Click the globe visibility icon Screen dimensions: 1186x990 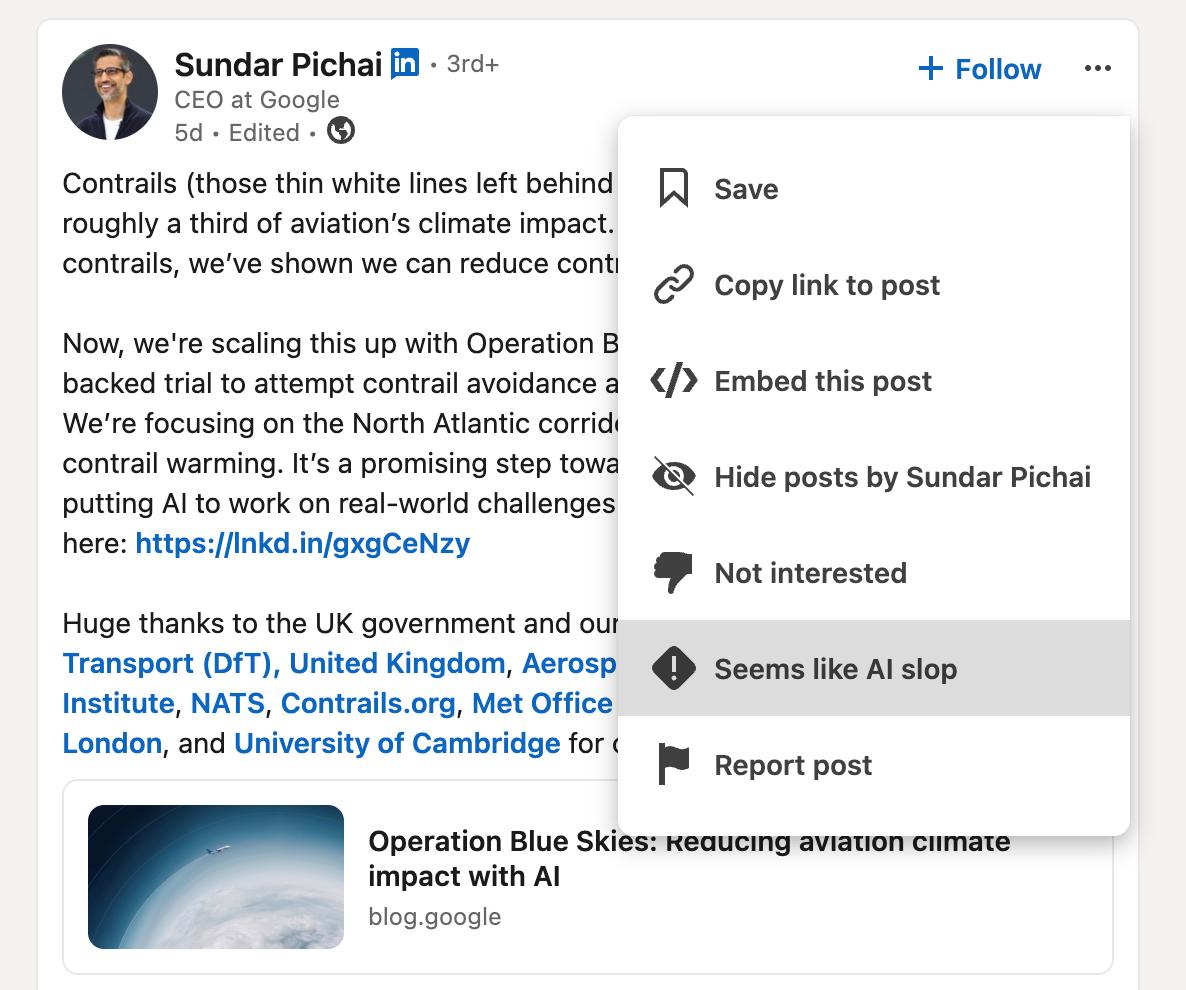341,131
